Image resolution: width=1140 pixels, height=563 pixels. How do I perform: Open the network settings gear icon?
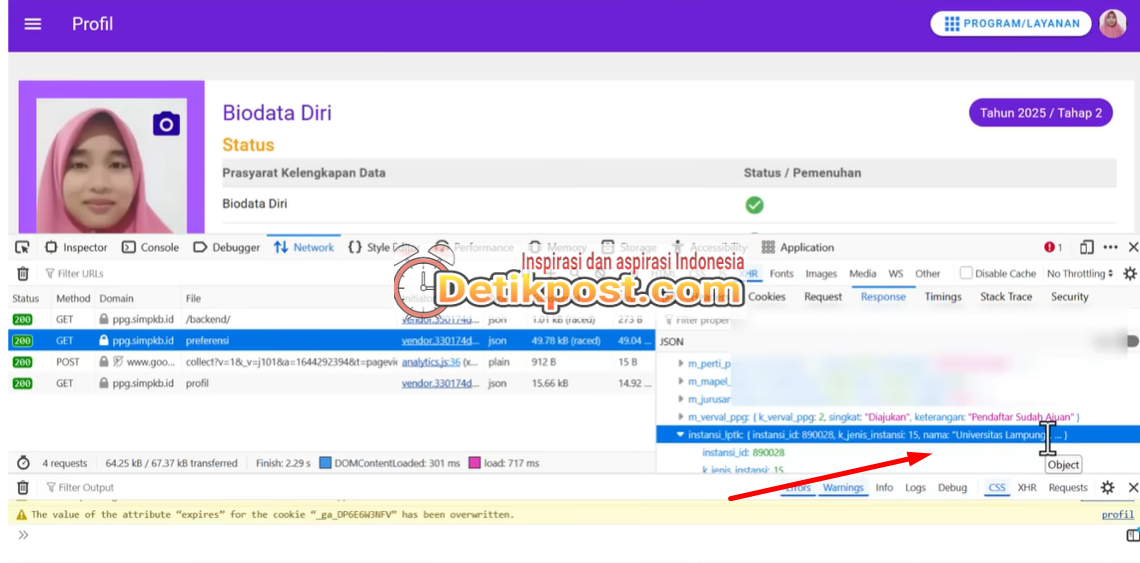[1130, 273]
